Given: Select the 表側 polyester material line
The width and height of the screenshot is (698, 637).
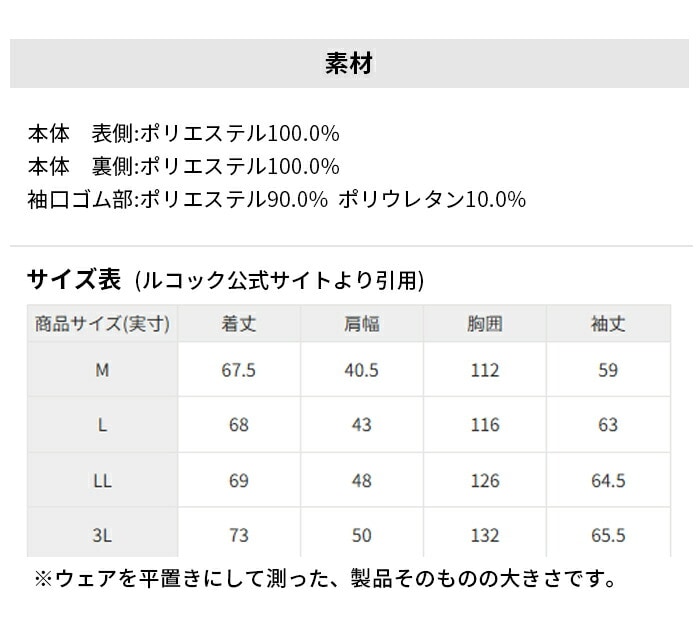Looking at the screenshot, I should pos(183,133).
